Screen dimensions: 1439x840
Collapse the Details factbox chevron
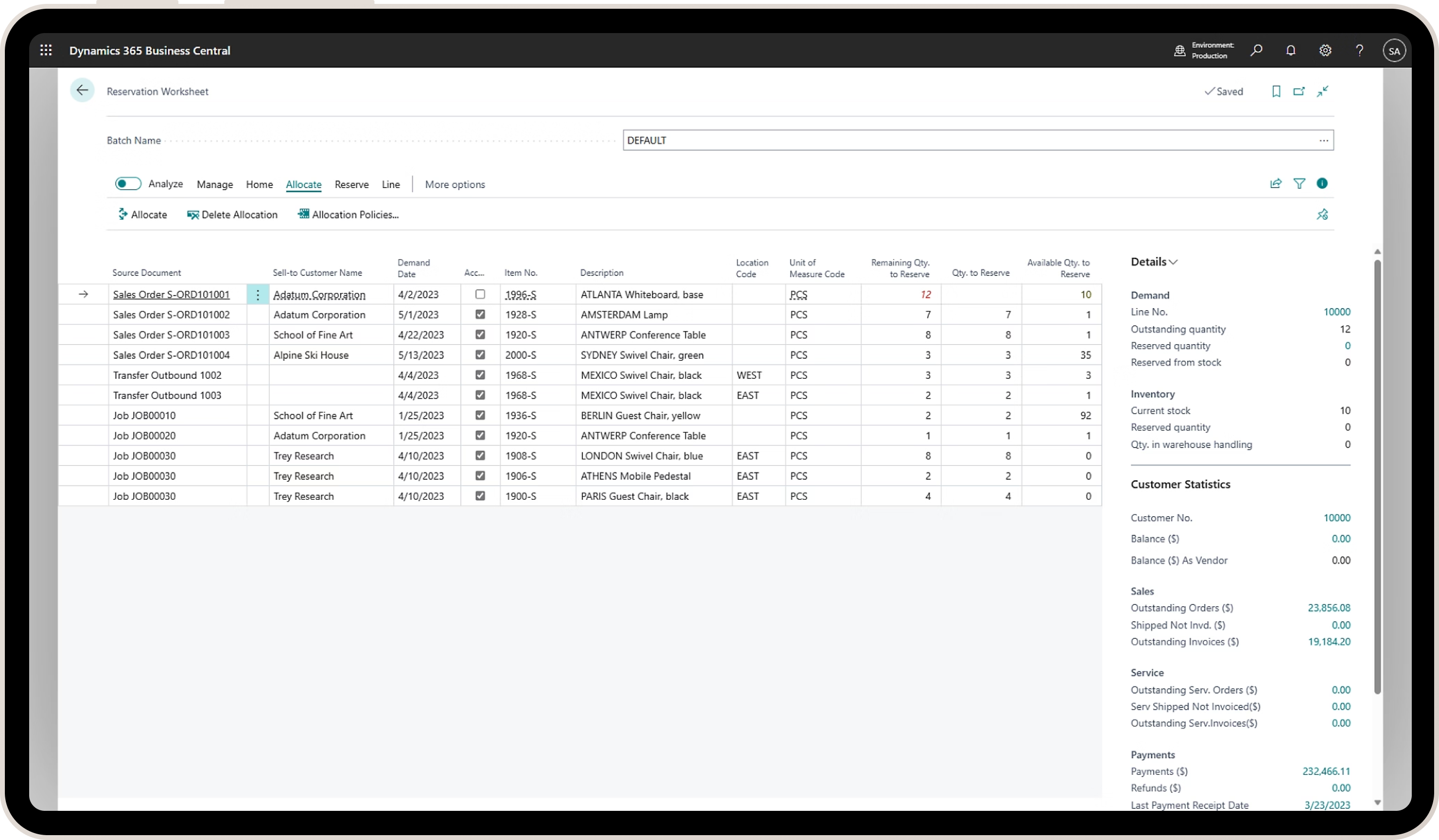1173,262
